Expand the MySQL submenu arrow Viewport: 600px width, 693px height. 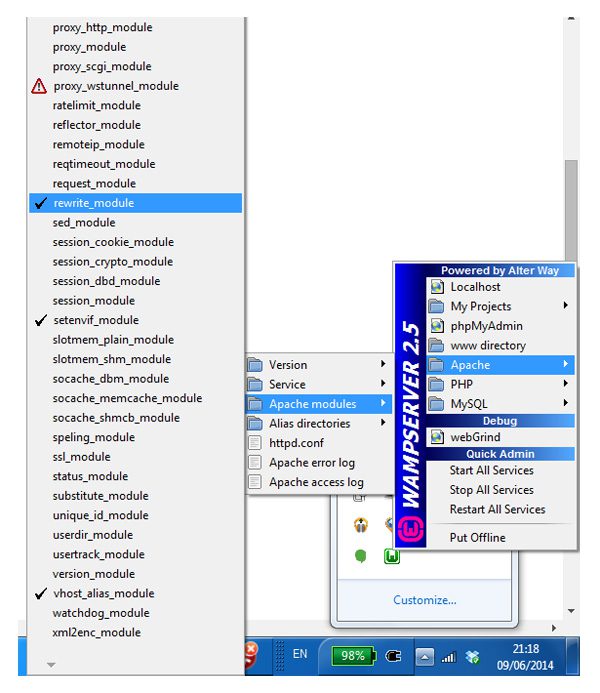pos(566,403)
